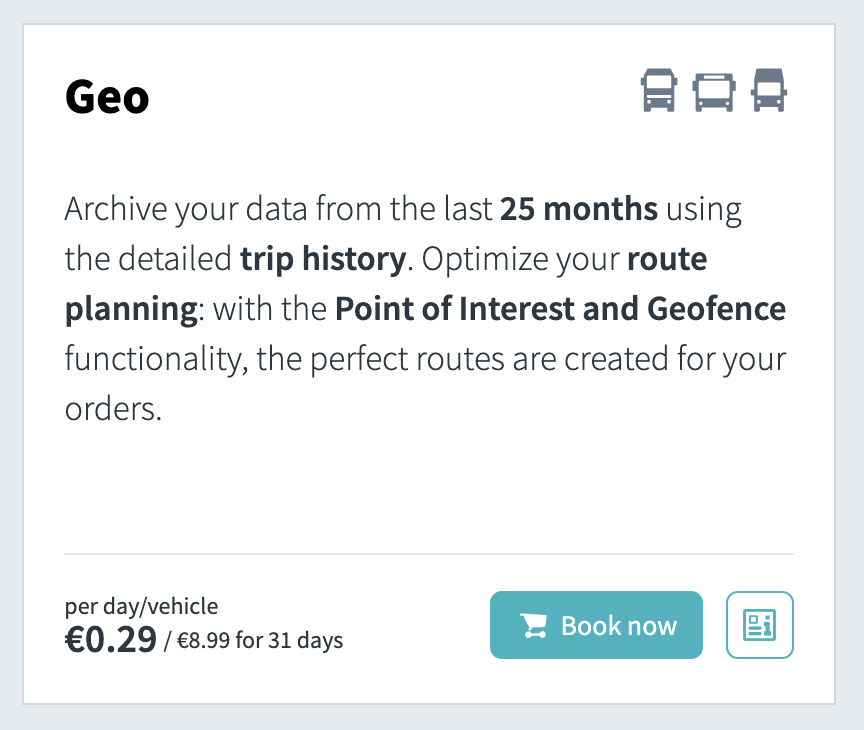Click the bold '25 months' text
This screenshot has height=730, width=864.
(579, 210)
